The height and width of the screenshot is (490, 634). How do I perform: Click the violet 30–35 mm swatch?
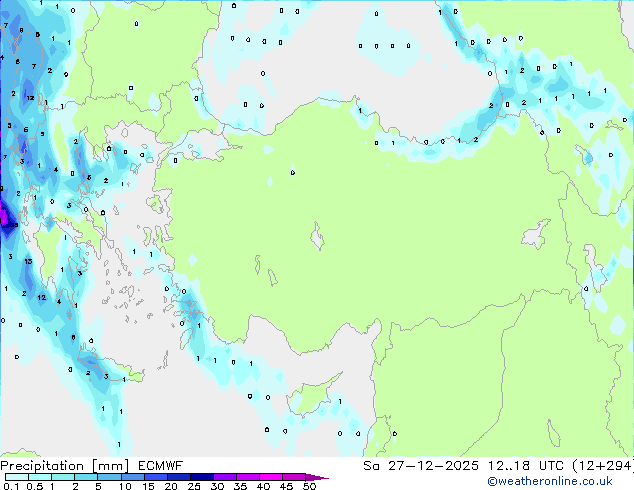[x=224, y=477]
